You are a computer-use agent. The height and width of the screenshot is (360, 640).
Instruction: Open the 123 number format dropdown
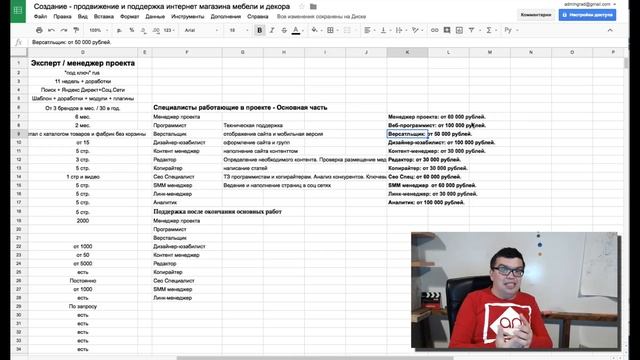tap(169, 30)
